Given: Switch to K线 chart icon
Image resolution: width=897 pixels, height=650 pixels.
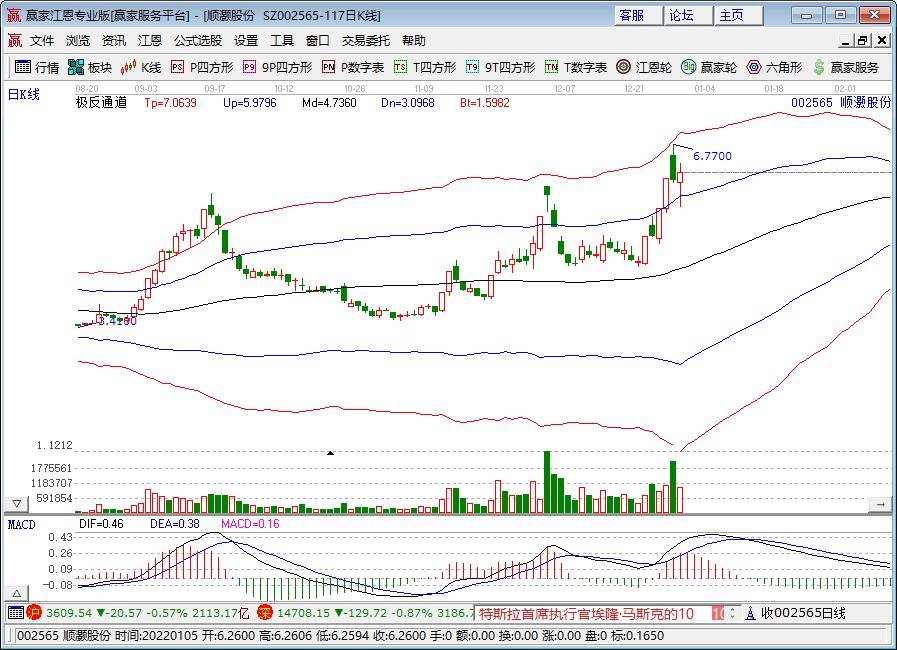Looking at the screenshot, I should pyautogui.click(x=128, y=67).
